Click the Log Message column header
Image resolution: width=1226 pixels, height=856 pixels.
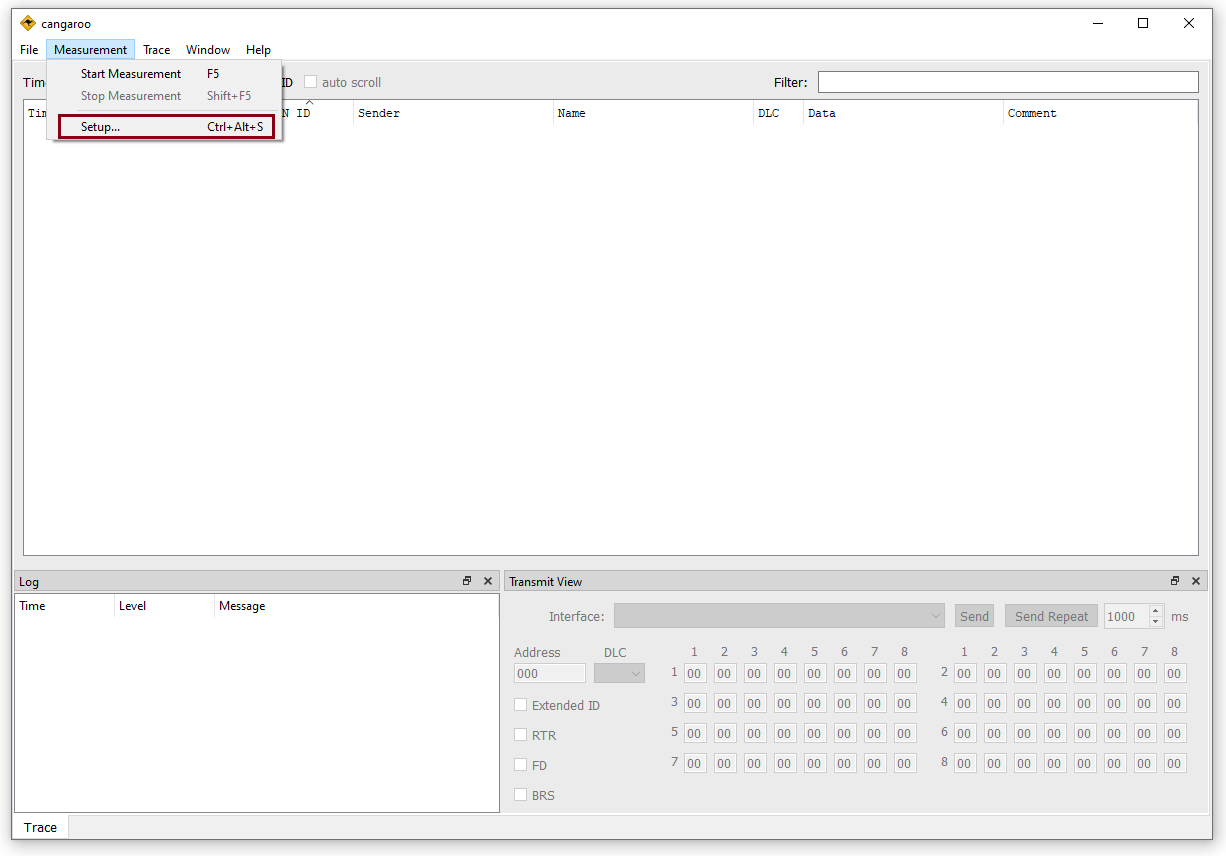coord(356,606)
